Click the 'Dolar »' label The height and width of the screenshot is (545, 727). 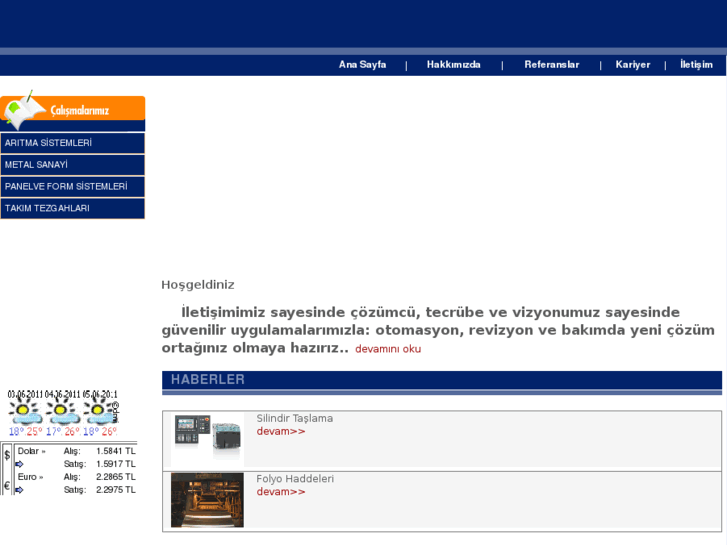pyautogui.click(x=32, y=451)
